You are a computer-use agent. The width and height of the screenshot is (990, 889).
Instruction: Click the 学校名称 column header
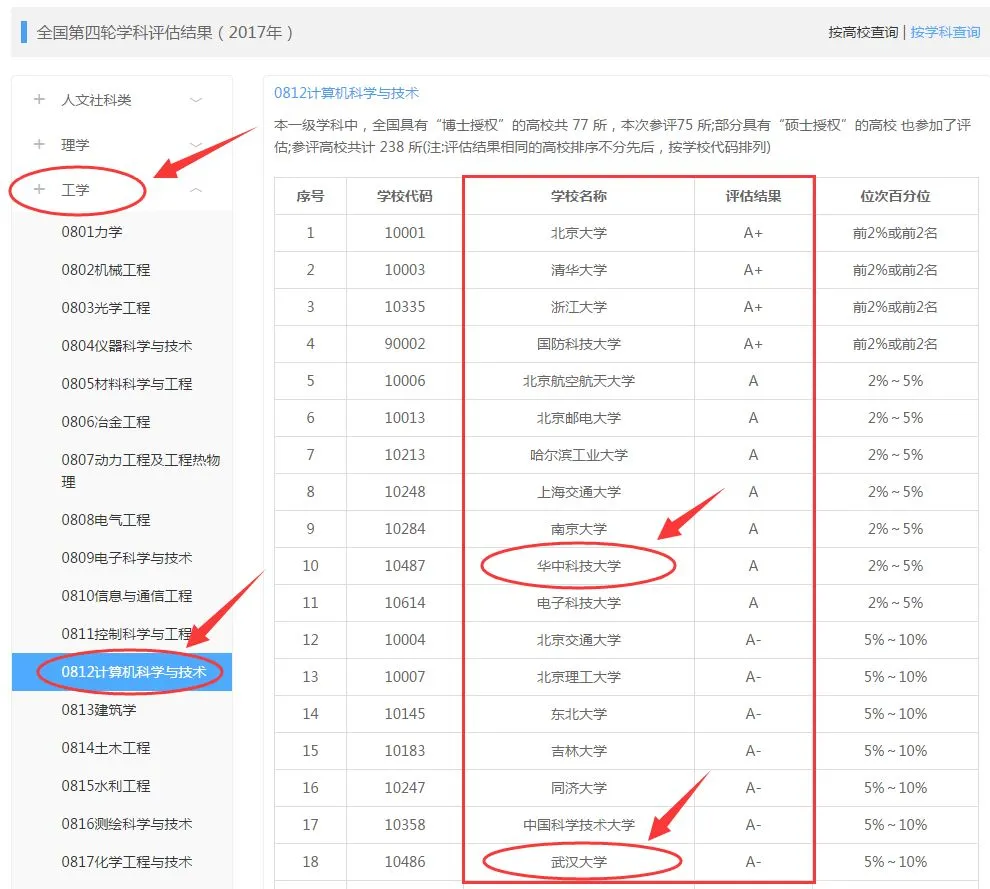point(578,196)
